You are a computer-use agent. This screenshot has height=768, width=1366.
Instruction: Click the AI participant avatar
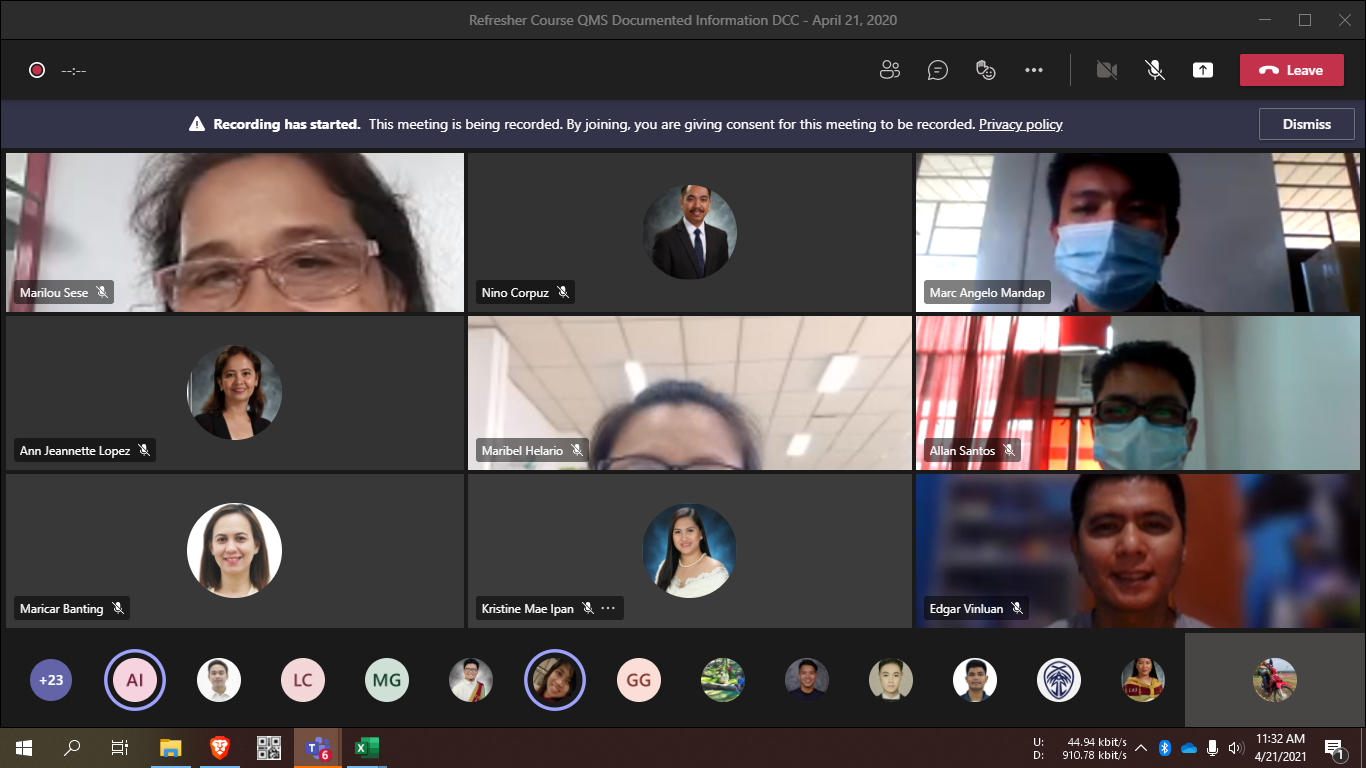coord(135,680)
